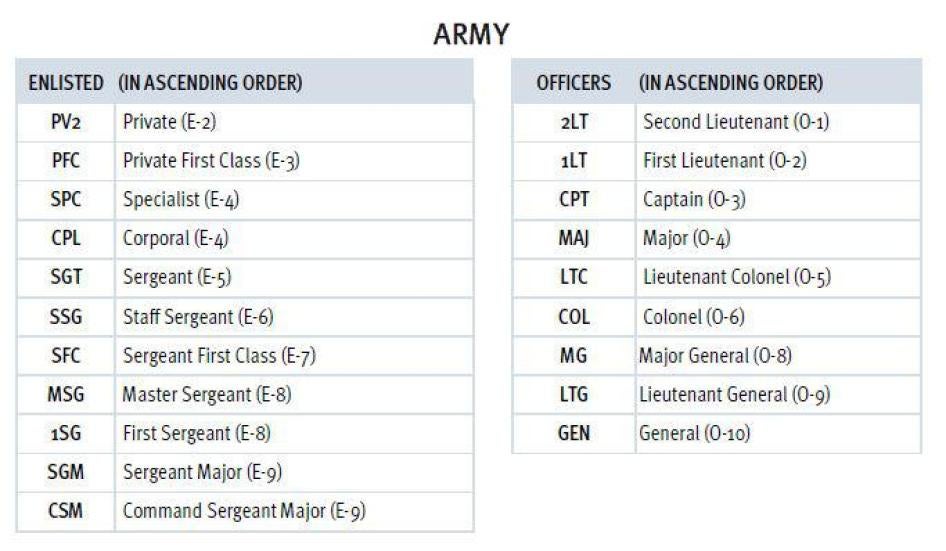The height and width of the screenshot is (551, 946).
Task: Select the GEN abbreviation cell
Action: click(x=574, y=433)
